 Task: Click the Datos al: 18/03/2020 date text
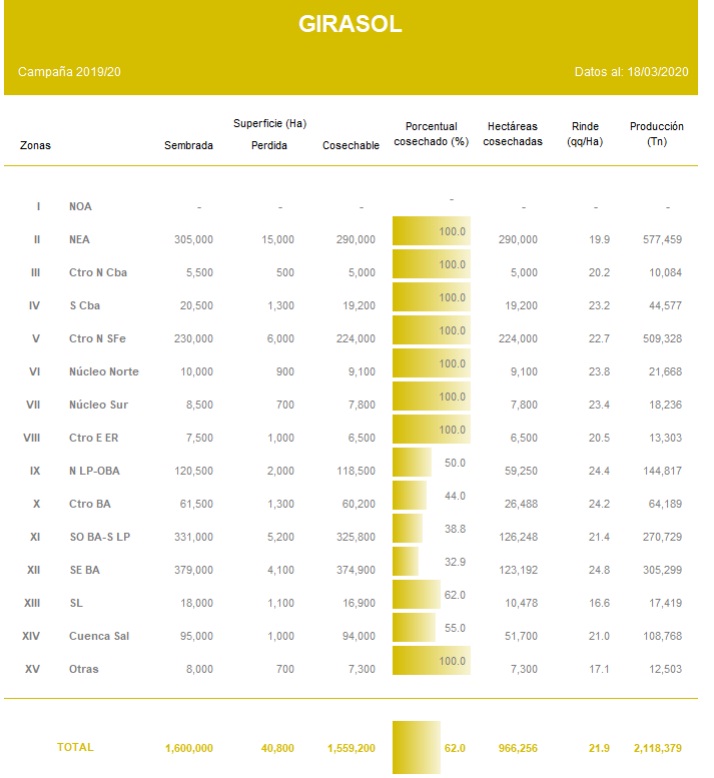(x=634, y=73)
